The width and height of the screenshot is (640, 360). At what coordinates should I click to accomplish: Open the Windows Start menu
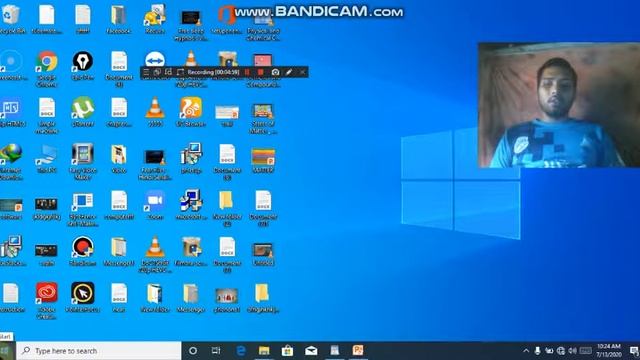coord(5,351)
